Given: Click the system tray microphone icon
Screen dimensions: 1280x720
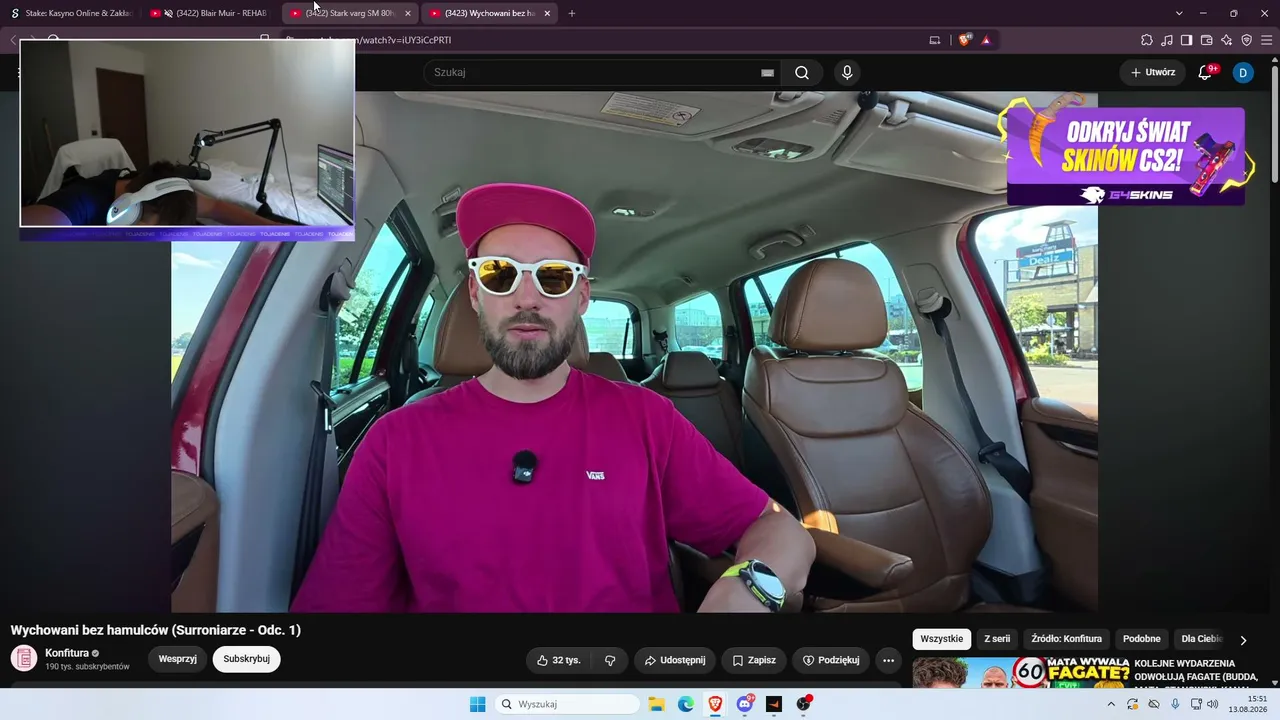Looking at the screenshot, I should (1175, 704).
